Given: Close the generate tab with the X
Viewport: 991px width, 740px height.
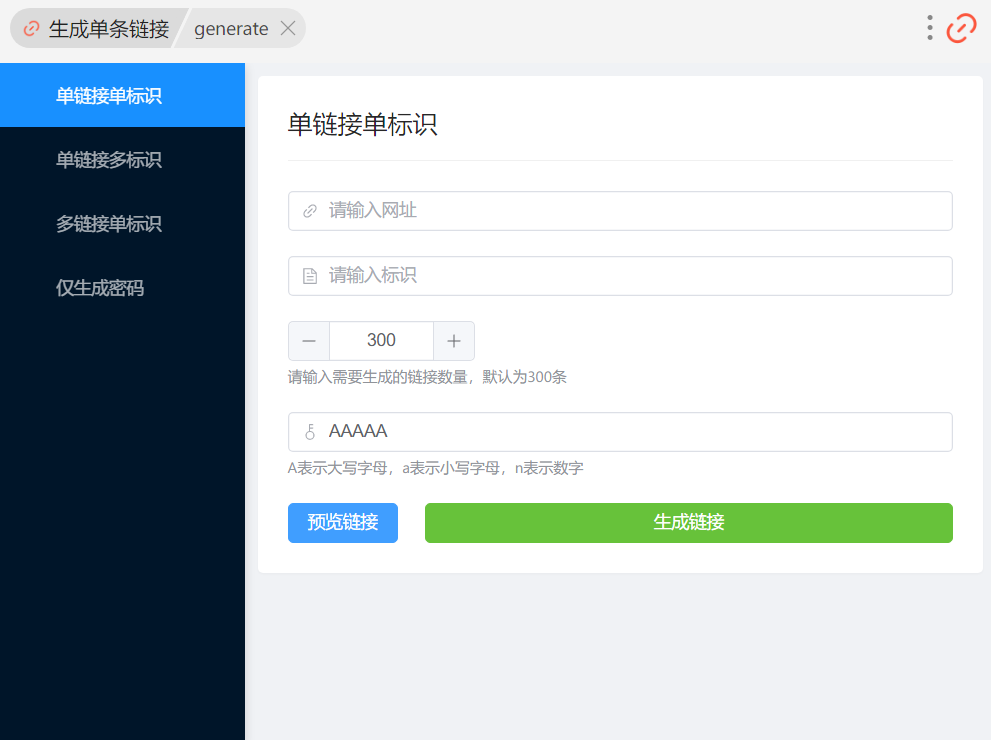Looking at the screenshot, I should point(288,28).
